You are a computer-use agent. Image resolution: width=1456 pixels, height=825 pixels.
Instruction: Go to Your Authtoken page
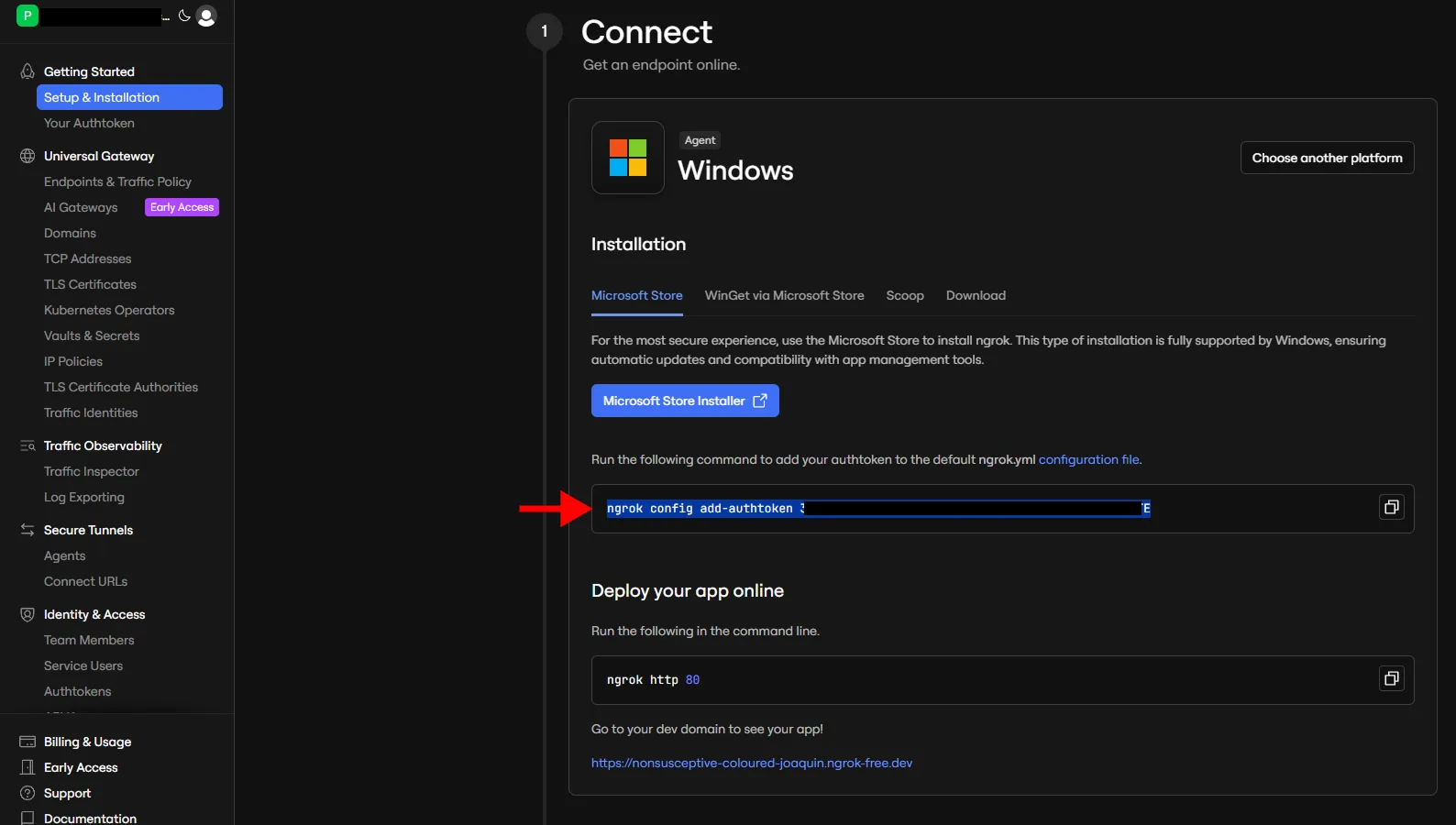(x=89, y=123)
